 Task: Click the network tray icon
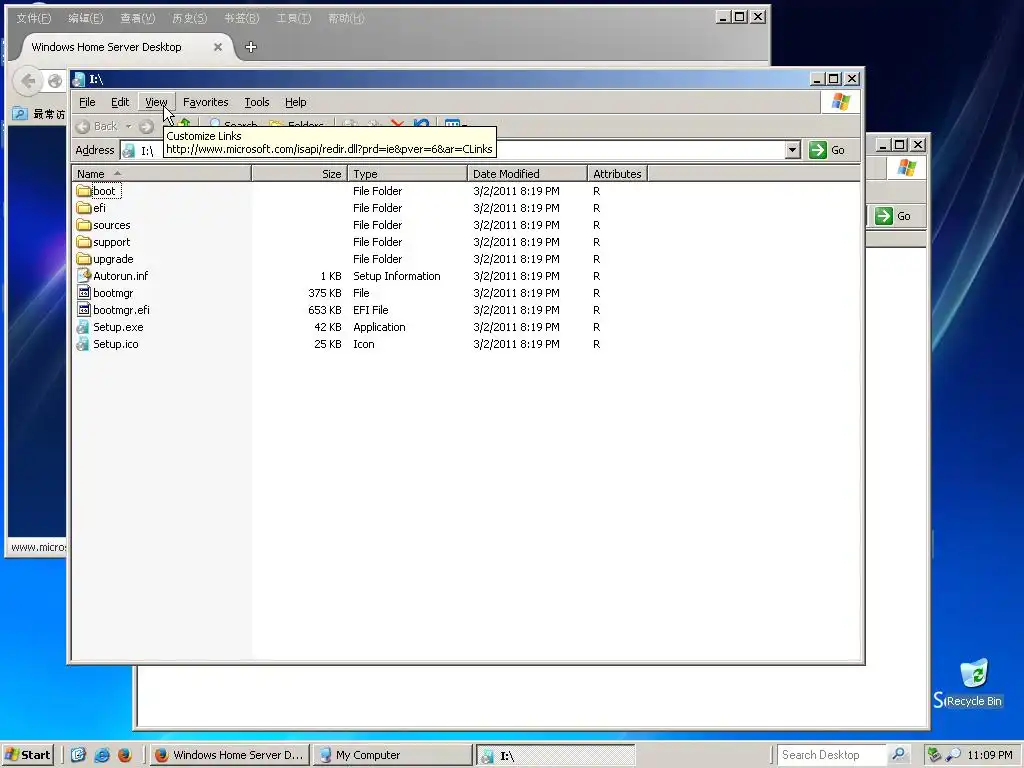pos(934,755)
